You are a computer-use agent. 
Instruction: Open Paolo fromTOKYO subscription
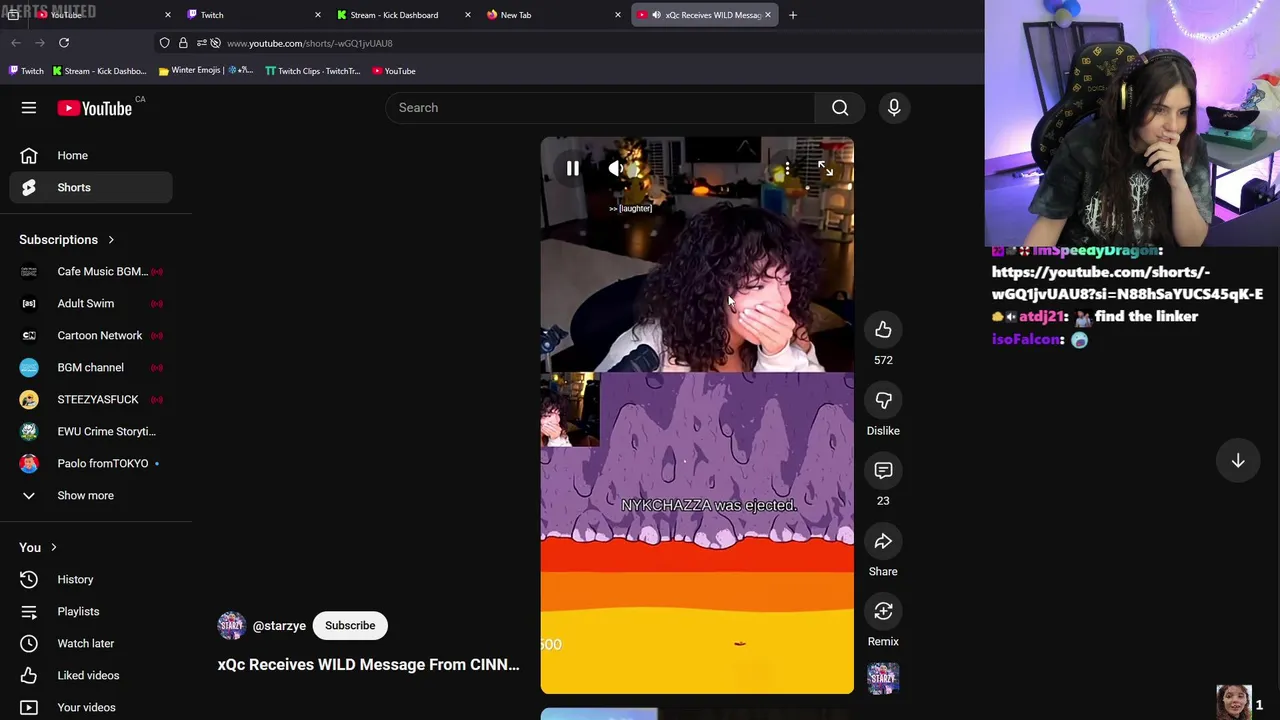pyautogui.click(x=91, y=463)
